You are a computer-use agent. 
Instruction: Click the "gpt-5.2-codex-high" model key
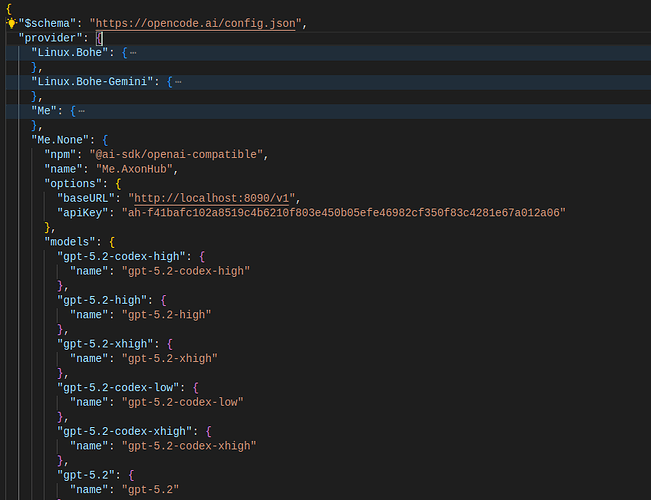tap(121, 256)
